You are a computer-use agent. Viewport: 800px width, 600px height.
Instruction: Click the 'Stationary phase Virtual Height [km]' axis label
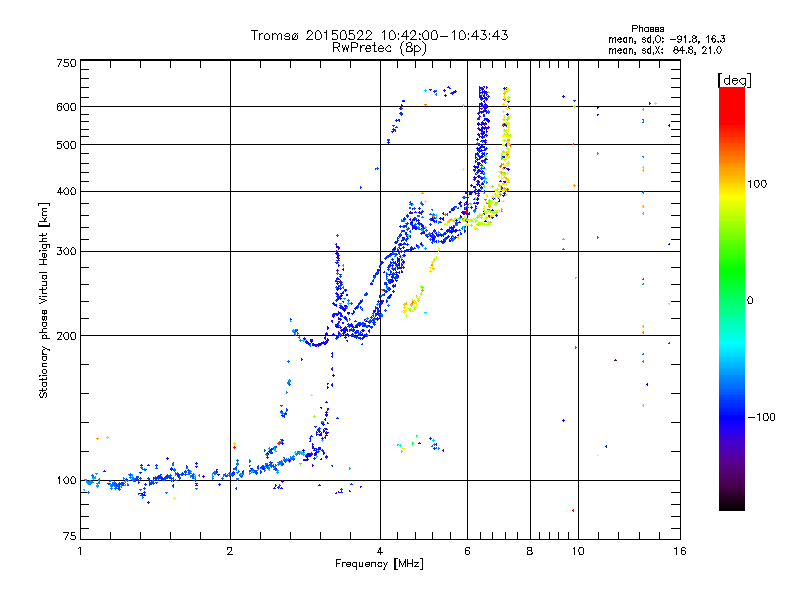[44, 301]
